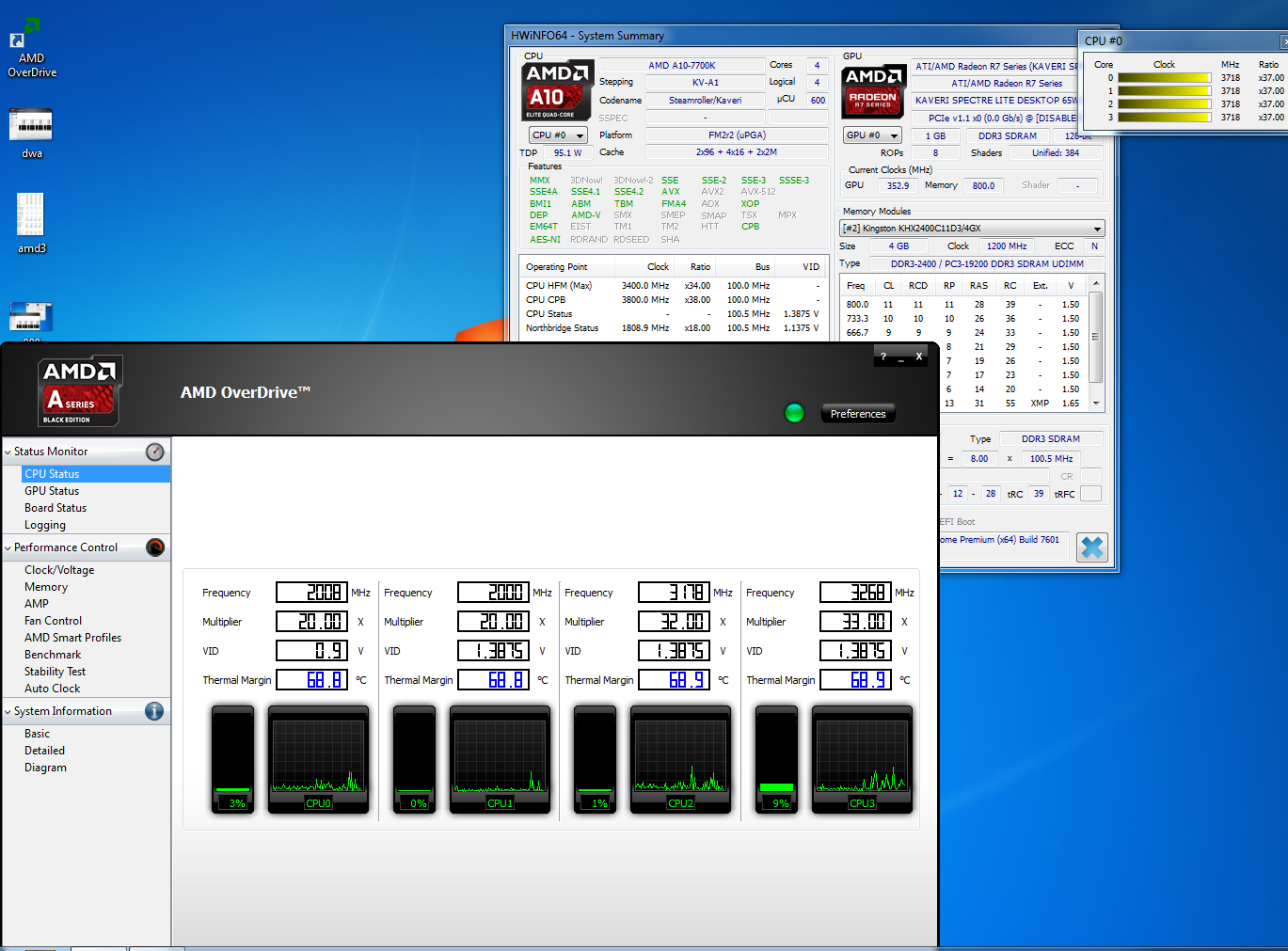The height and width of the screenshot is (951, 1288).
Task: Open the Fan Control page
Action: pos(53,621)
